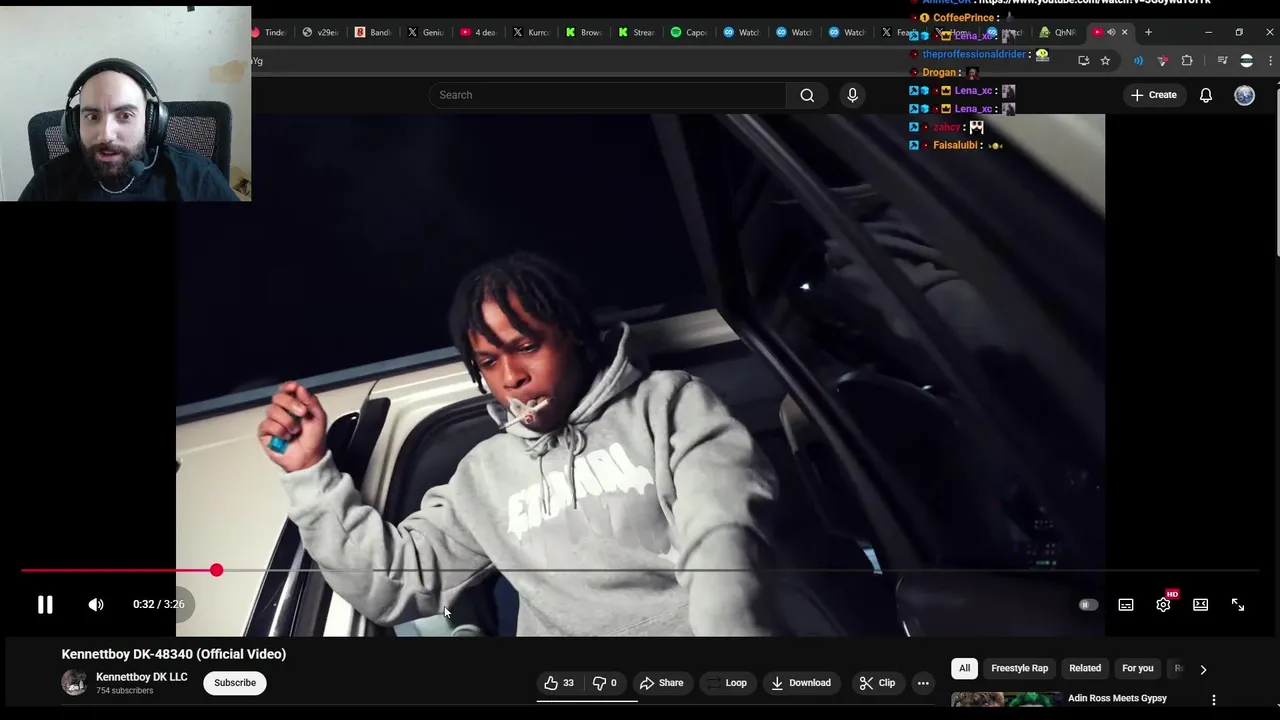Open Chrome three-dot menu

[x=1270, y=61]
